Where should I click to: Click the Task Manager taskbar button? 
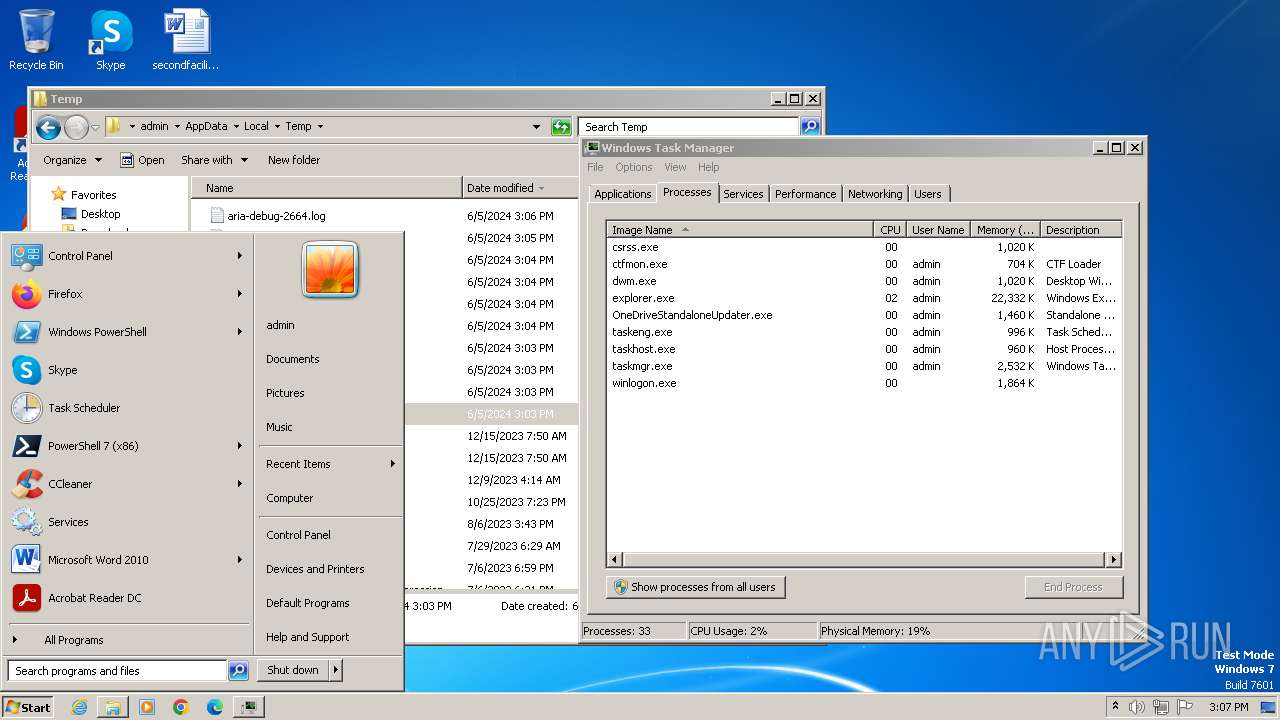pyautogui.click(x=249, y=707)
